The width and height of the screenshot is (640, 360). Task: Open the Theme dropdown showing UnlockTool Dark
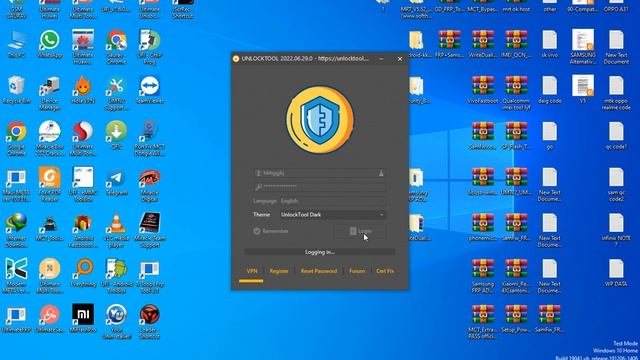[x=332, y=215]
